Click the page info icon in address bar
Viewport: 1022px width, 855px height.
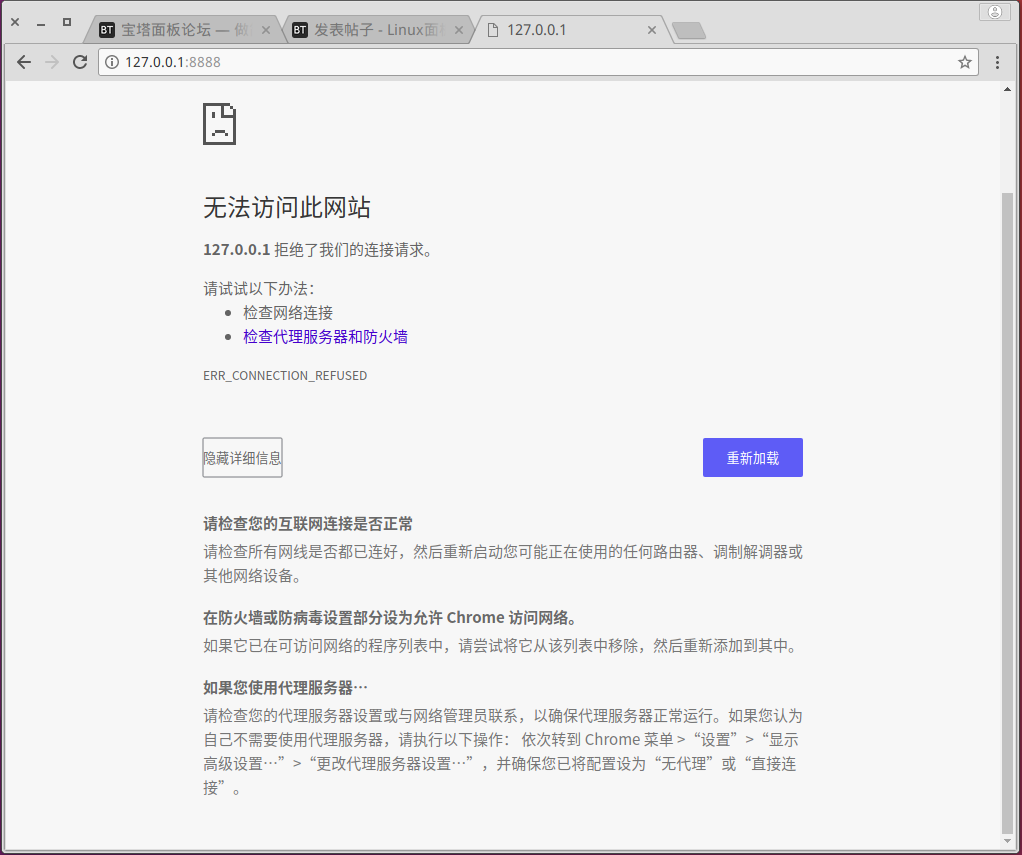pos(110,62)
